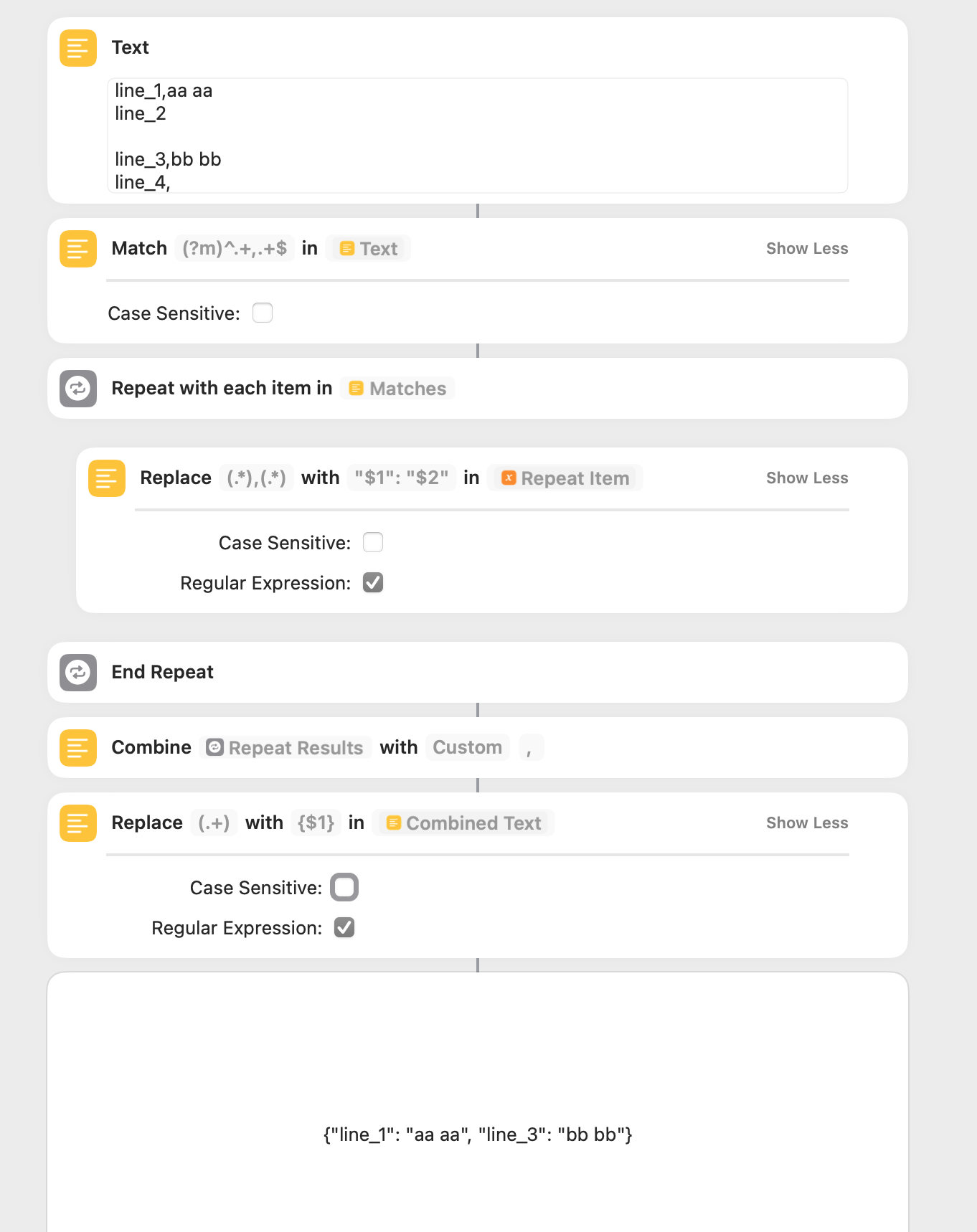
Task: Click the result output text {"line_1": "aa aa"...}
Action: click(x=478, y=1134)
